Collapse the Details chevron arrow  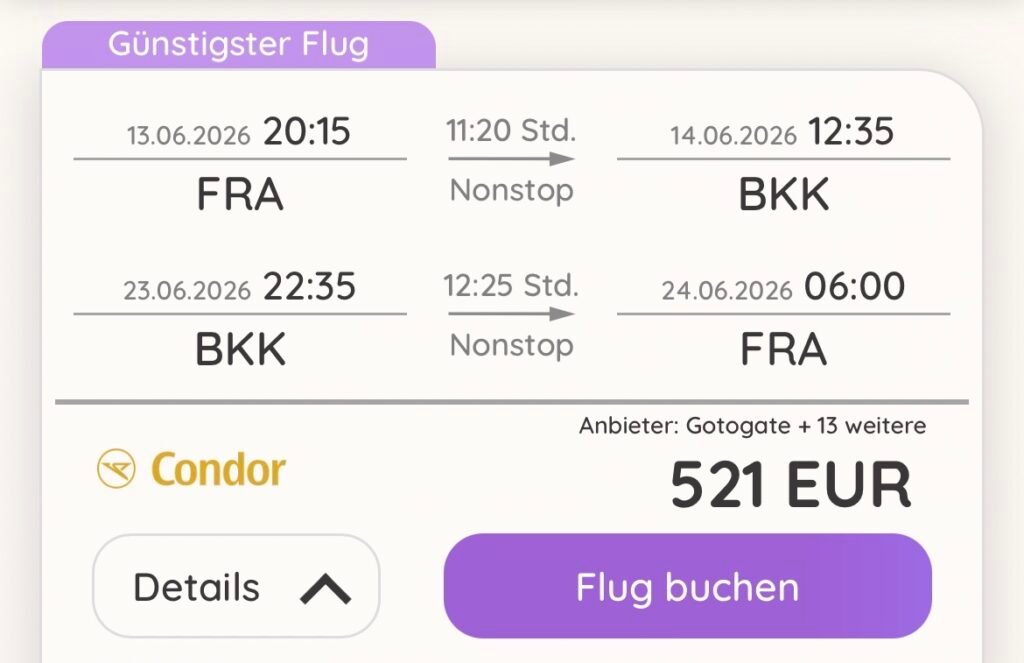coord(325,588)
